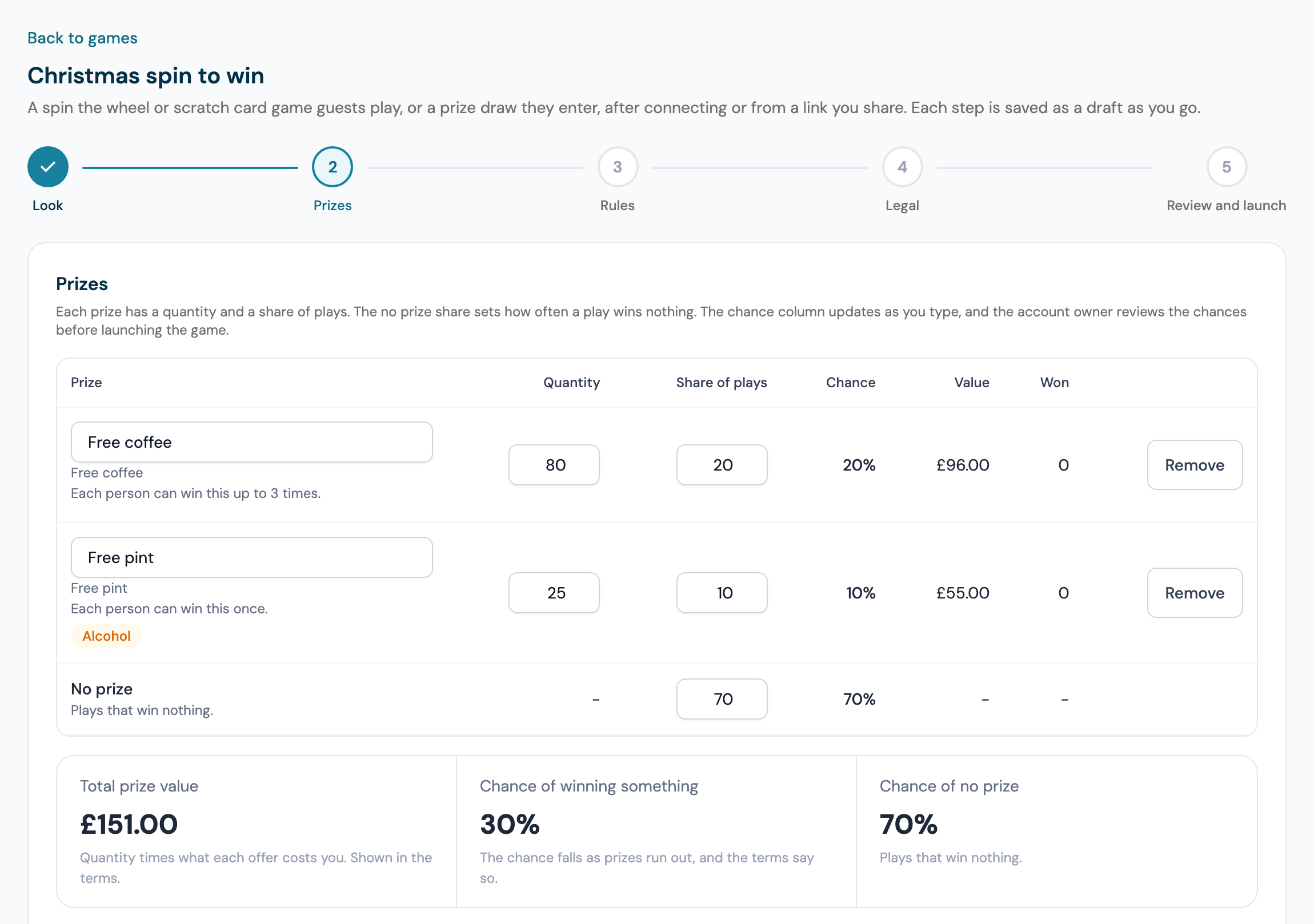The height and width of the screenshot is (924, 1314).
Task: Click the 10% chance for Free pint
Action: [861, 593]
